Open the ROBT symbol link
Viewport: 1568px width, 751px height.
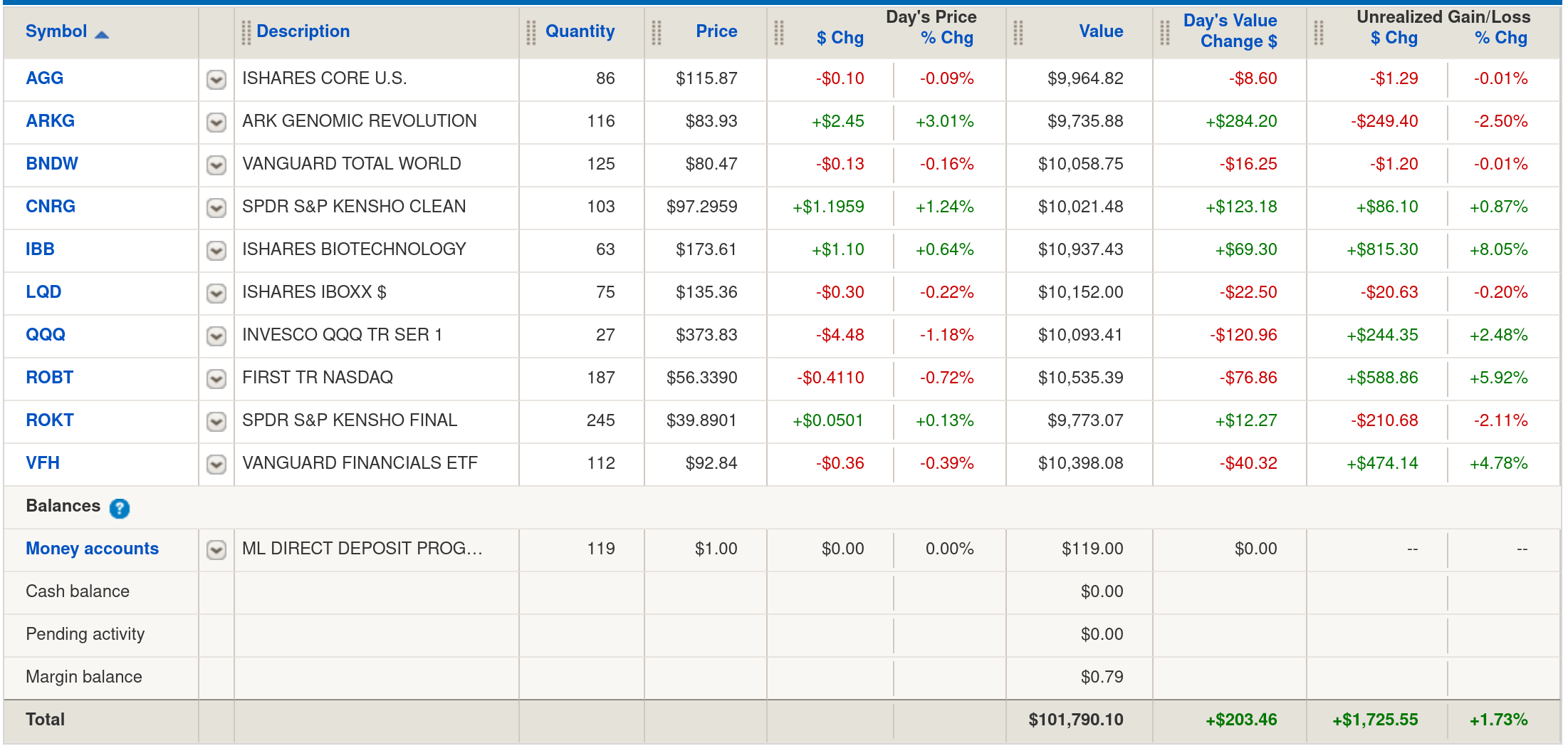point(49,378)
